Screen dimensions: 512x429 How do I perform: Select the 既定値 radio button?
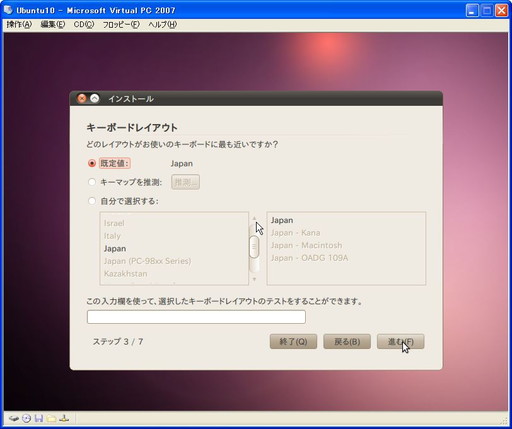pyautogui.click(x=92, y=163)
